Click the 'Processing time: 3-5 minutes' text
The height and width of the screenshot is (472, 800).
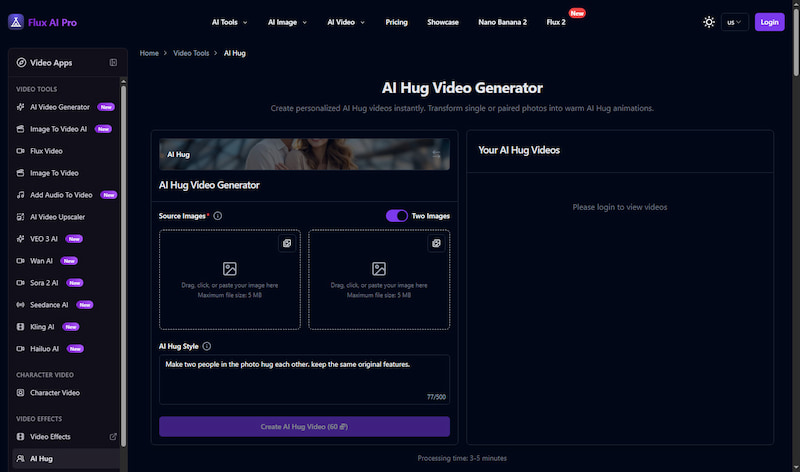click(x=462, y=458)
